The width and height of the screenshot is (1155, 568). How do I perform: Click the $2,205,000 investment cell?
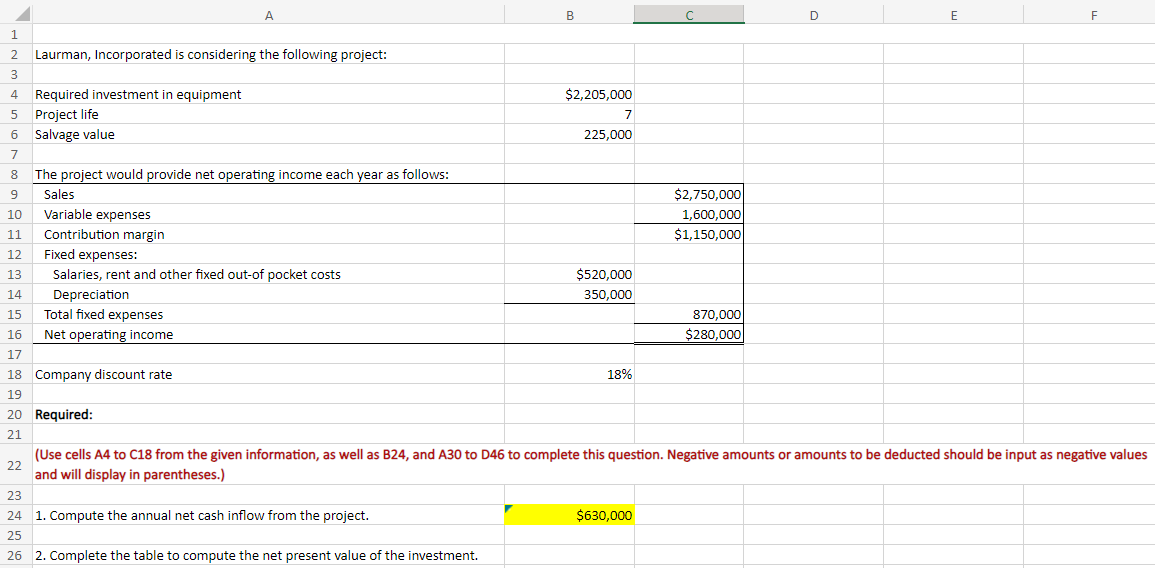pos(569,94)
